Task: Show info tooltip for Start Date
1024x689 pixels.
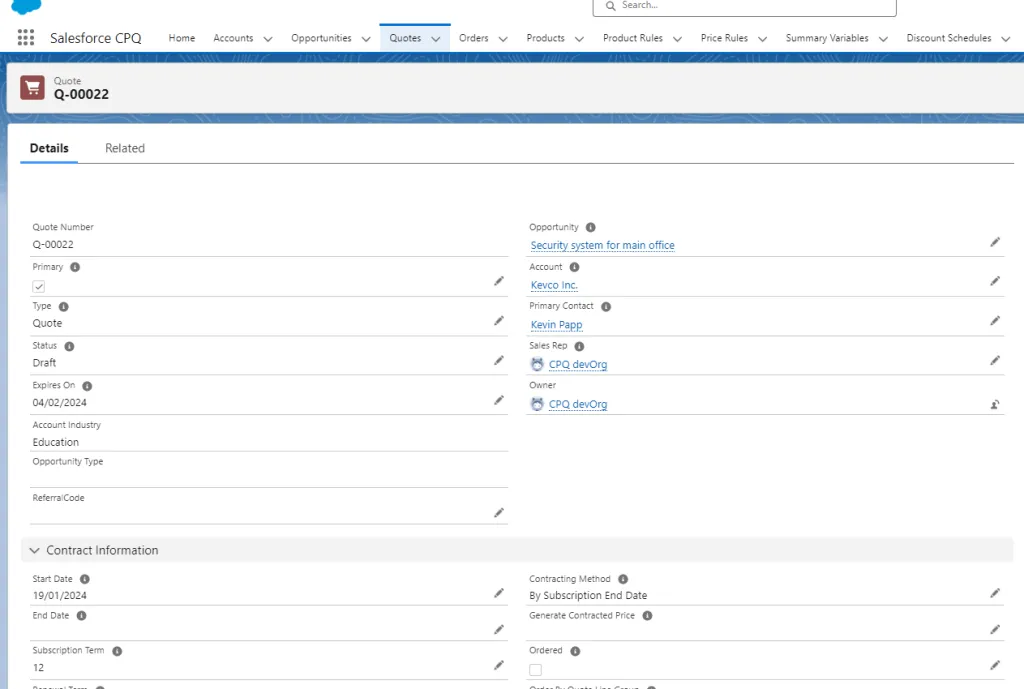Action: click(85, 579)
